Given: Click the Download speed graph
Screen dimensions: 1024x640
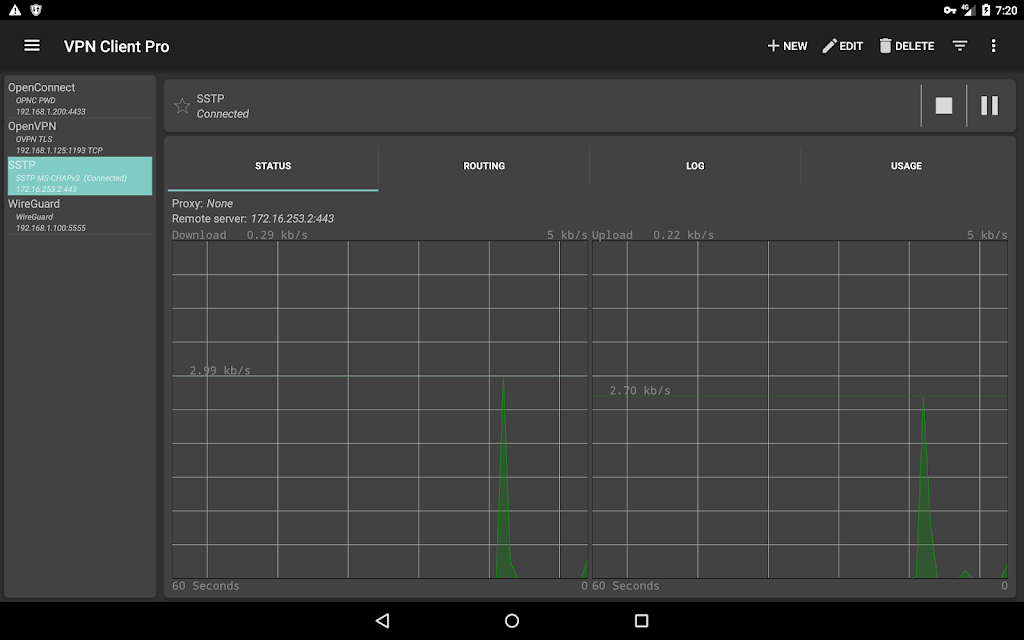Looking at the screenshot, I should click(x=380, y=410).
